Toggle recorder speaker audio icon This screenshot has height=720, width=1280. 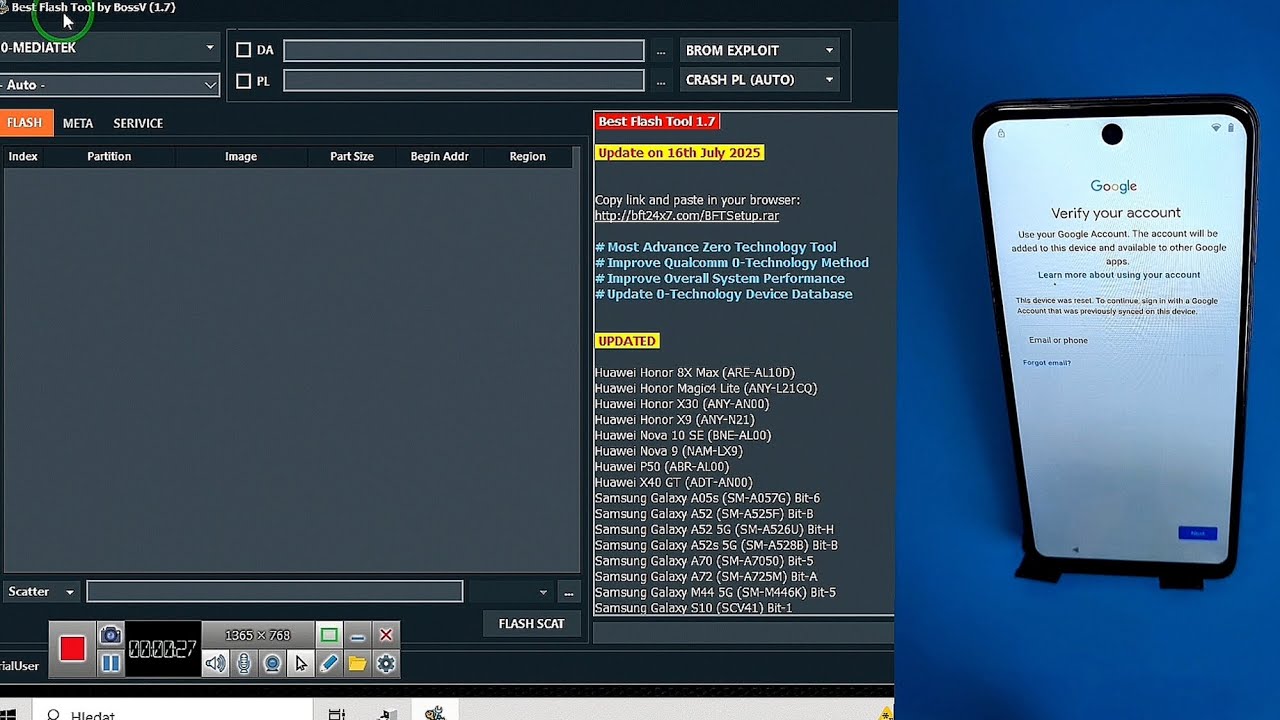tap(215, 663)
